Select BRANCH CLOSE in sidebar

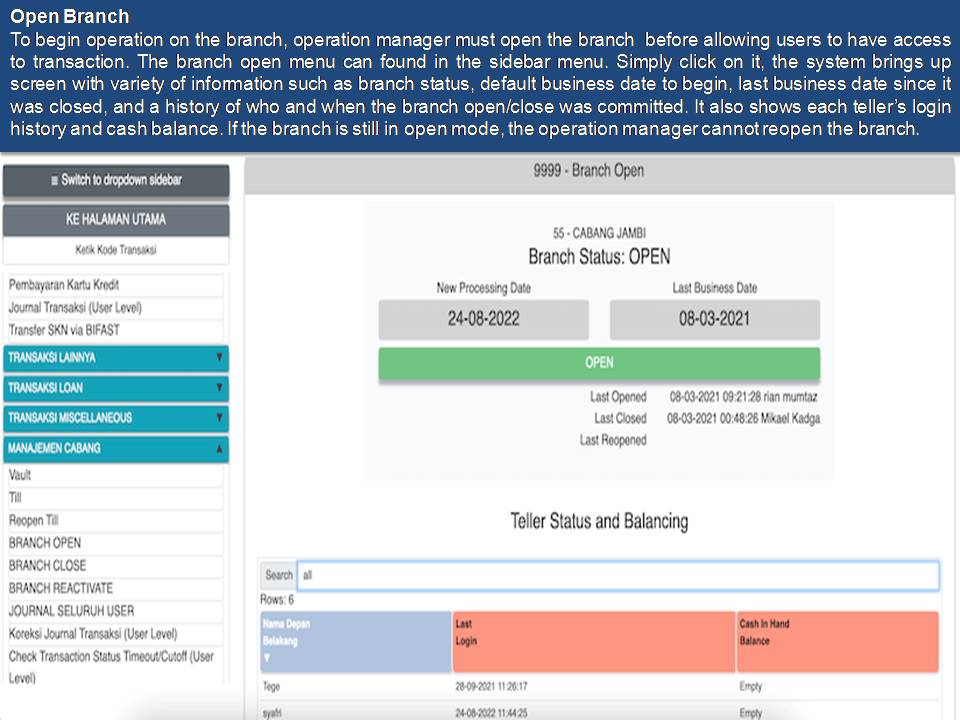[47, 566]
